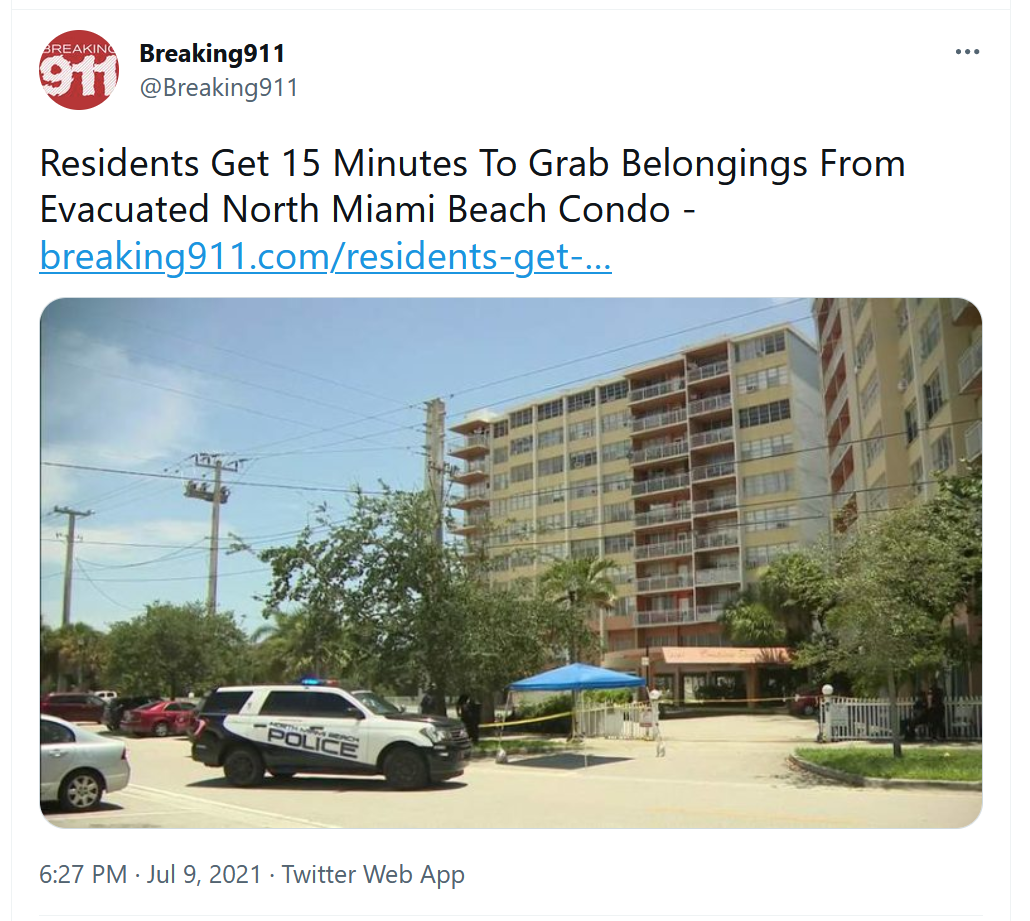This screenshot has height=921, width=1030.
Task: Click the silver car in the photo
Action: click(83, 763)
